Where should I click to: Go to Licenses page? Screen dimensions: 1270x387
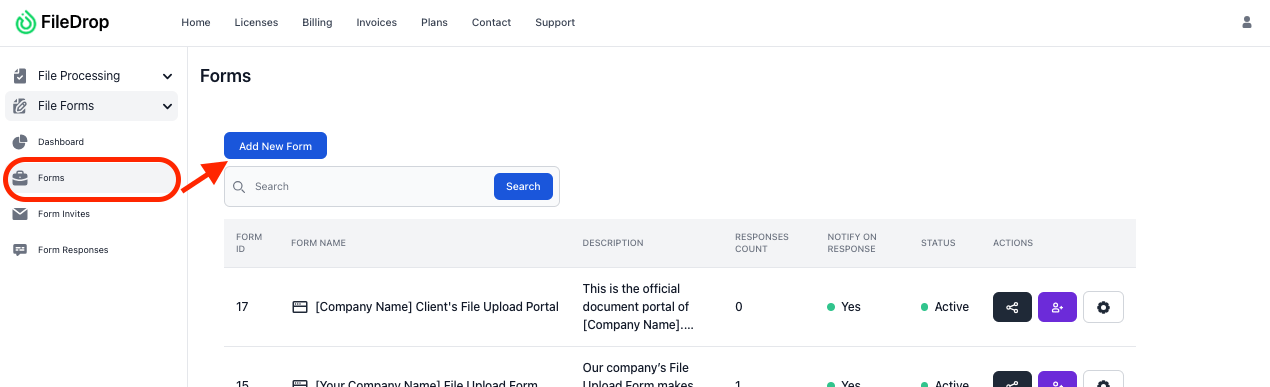tap(256, 22)
